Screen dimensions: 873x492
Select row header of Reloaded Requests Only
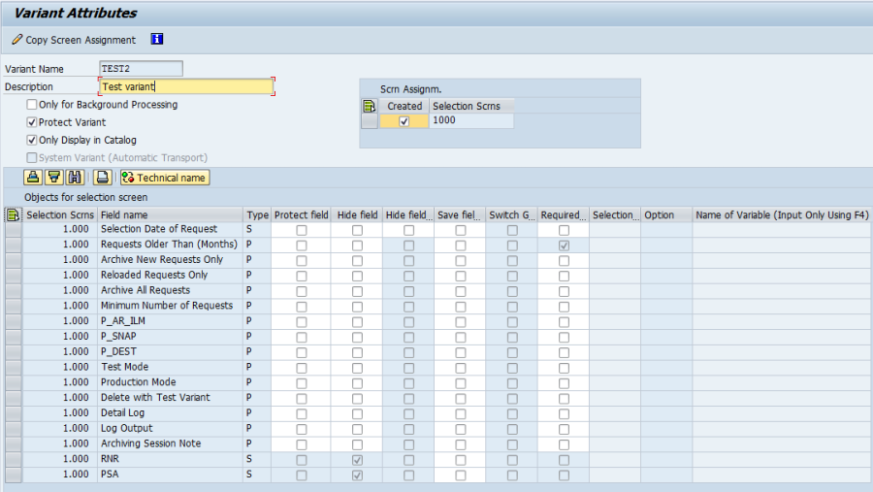(13, 275)
